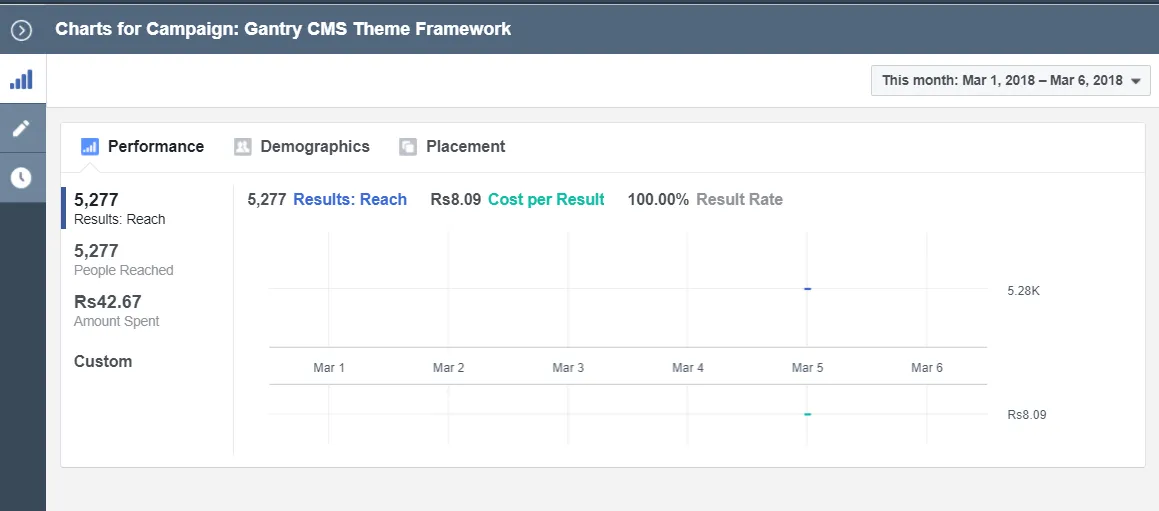Click the Mar 2 axis label

[449, 368]
